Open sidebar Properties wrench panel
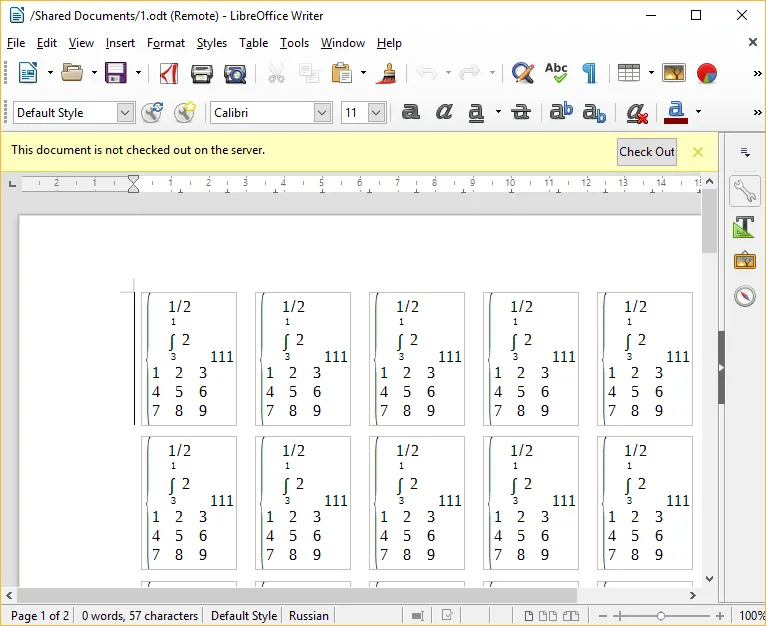Image resolution: width=766 pixels, height=626 pixels. pos(745,191)
